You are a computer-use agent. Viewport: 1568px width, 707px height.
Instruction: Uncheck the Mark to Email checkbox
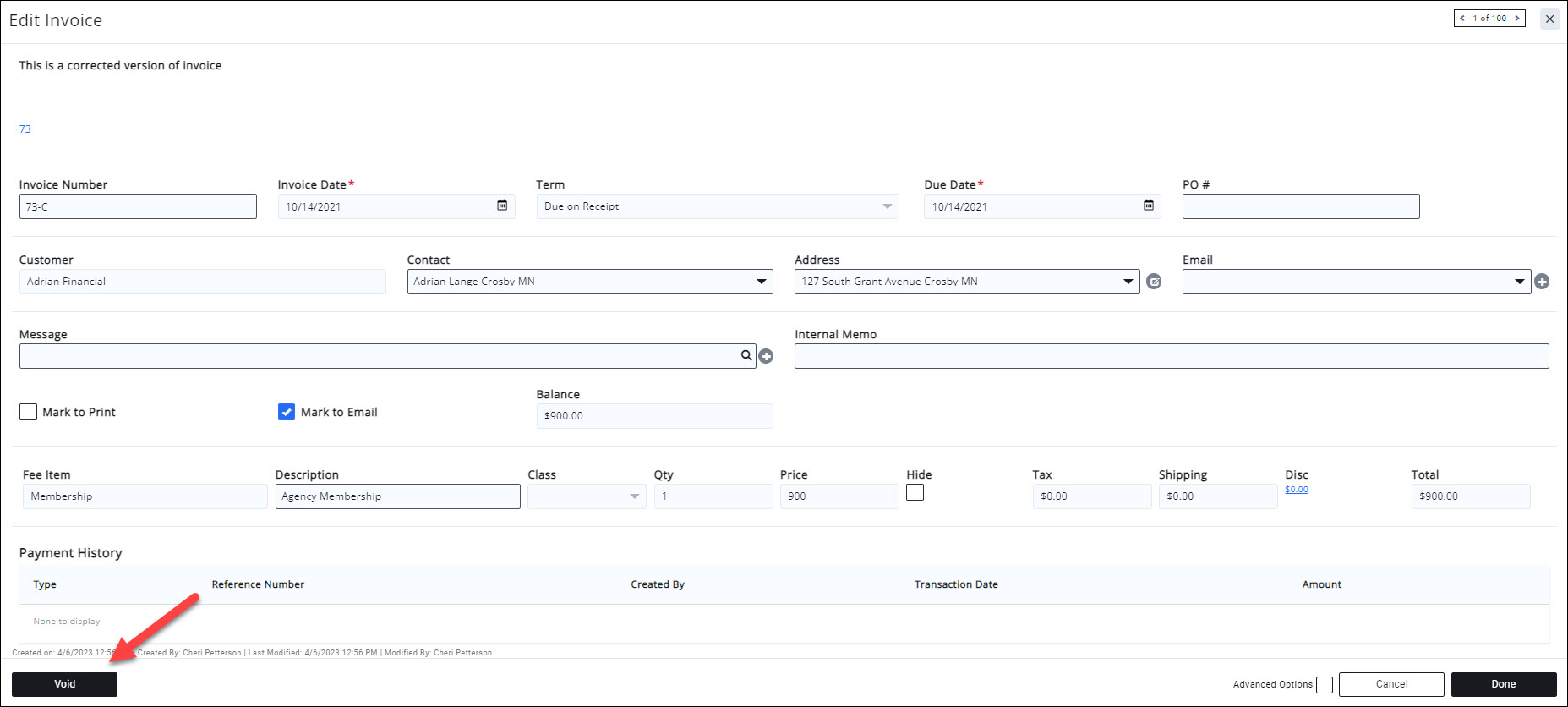click(x=287, y=412)
